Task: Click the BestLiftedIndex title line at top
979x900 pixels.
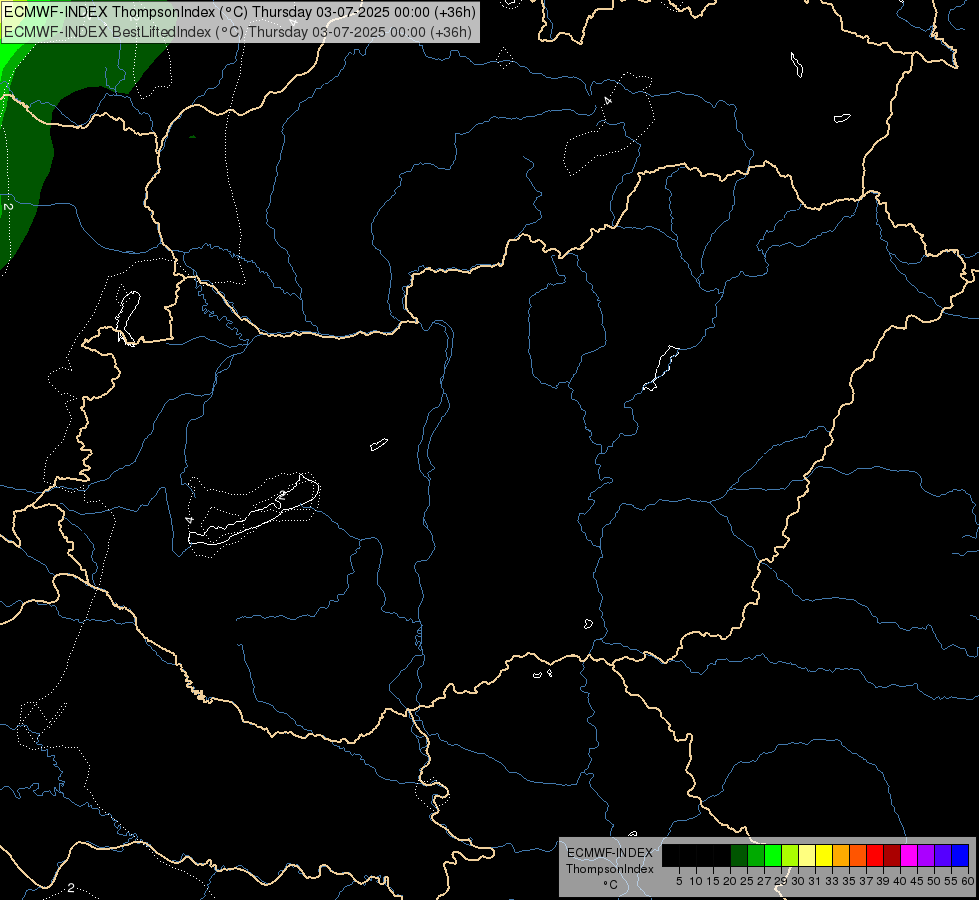Action: click(x=237, y=32)
